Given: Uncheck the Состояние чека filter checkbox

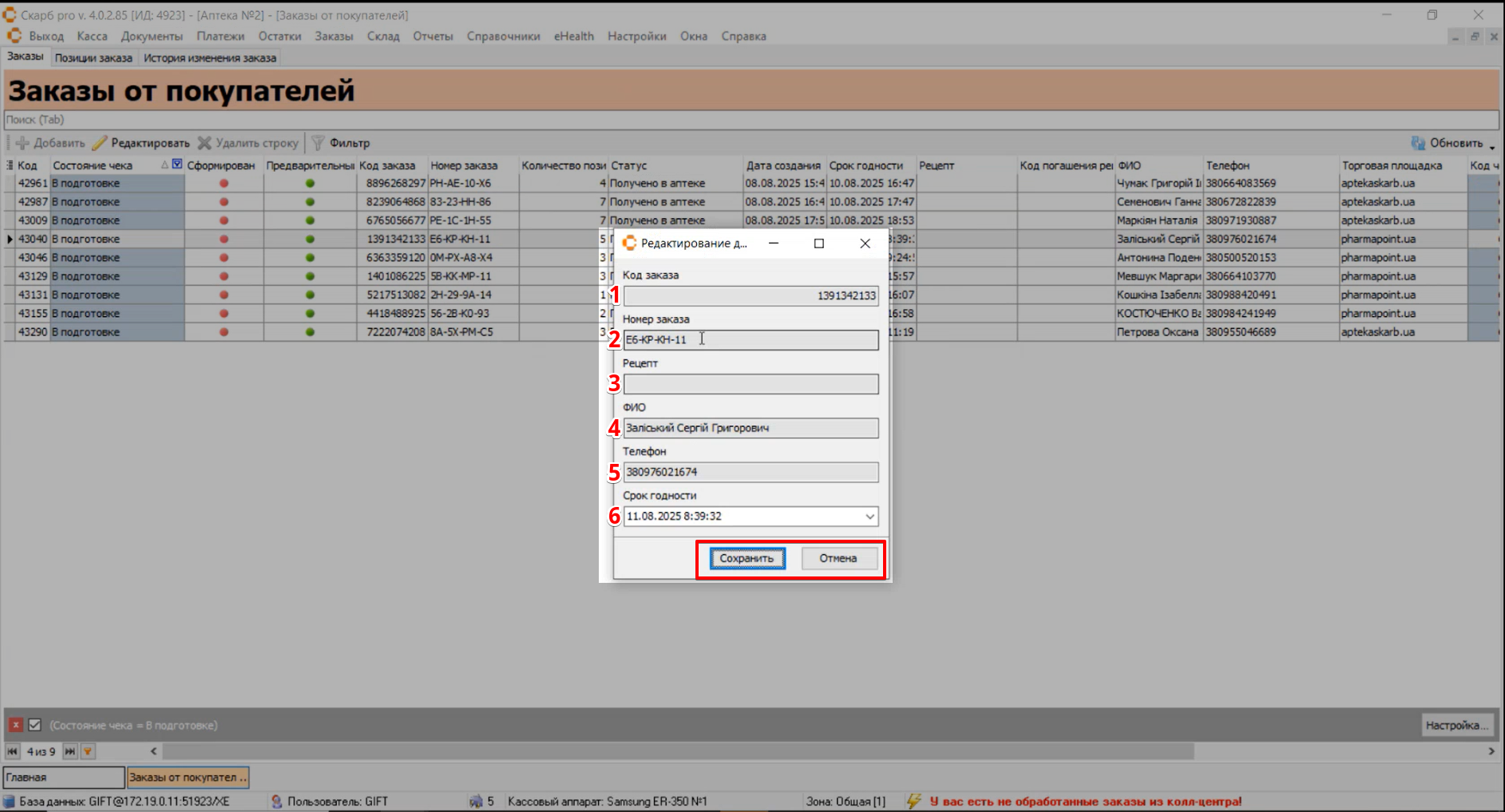Looking at the screenshot, I should click(34, 725).
